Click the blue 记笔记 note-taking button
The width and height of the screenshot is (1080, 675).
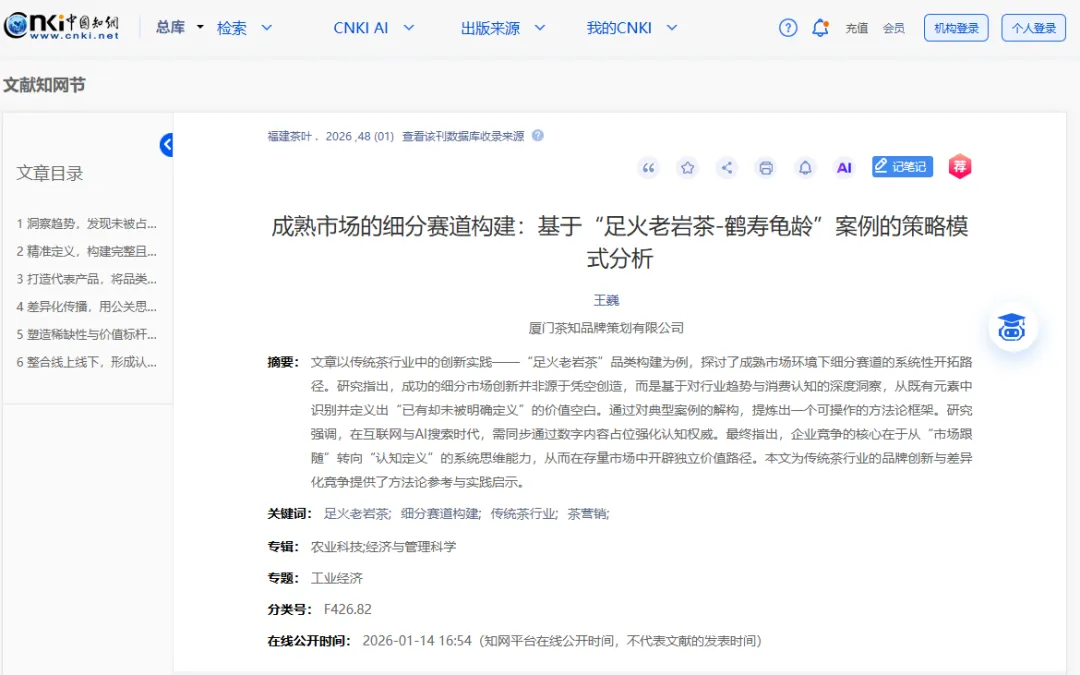901,167
